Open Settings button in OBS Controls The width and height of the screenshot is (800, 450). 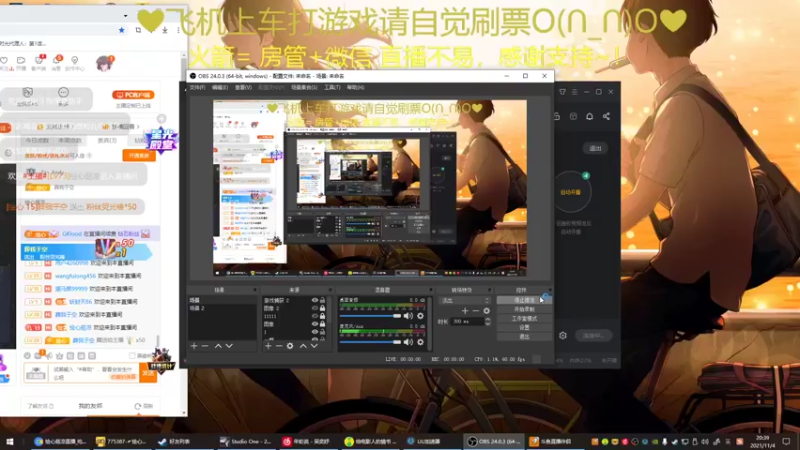click(524, 328)
